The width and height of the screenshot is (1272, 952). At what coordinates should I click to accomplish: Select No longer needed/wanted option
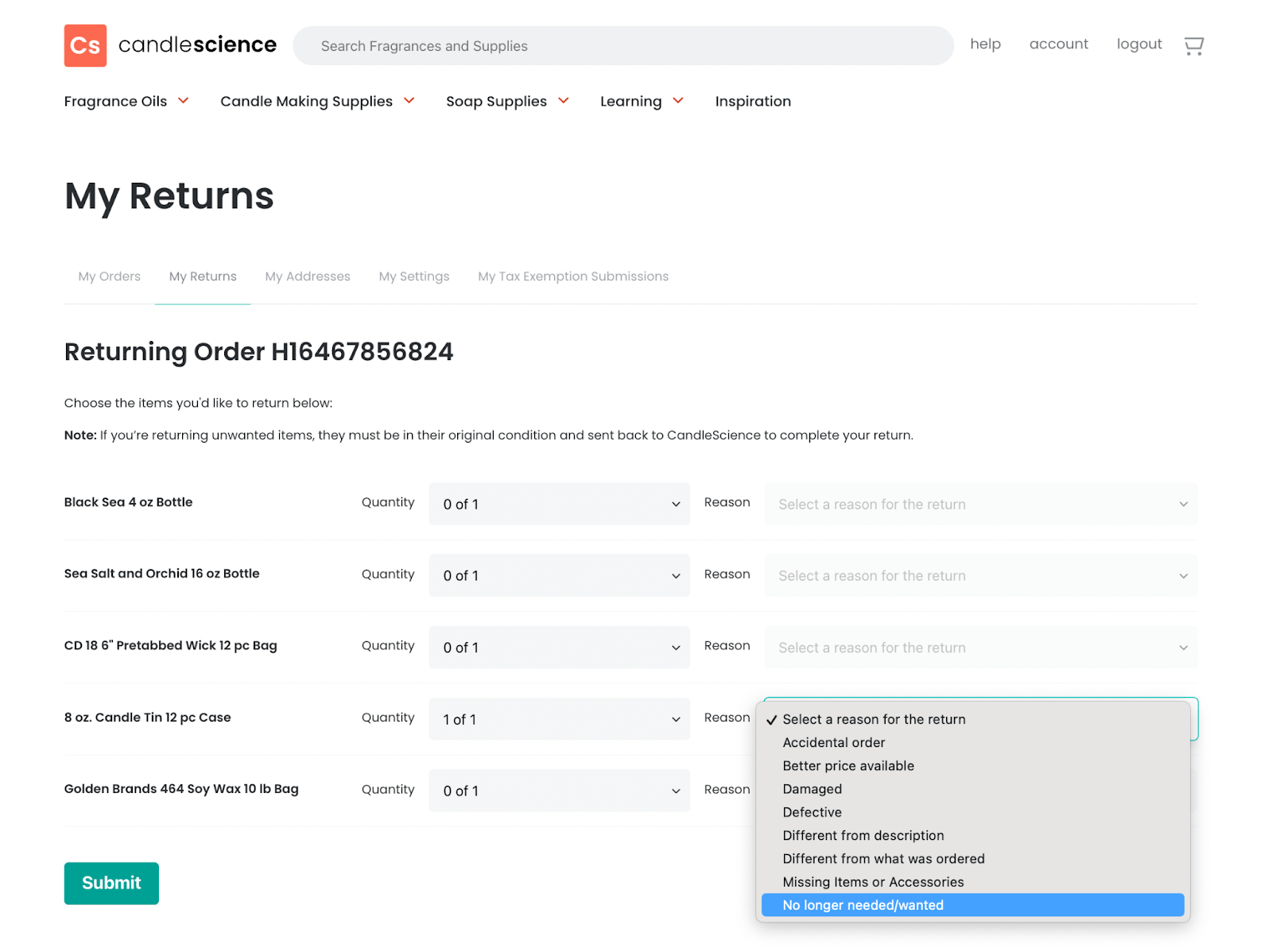click(863, 904)
